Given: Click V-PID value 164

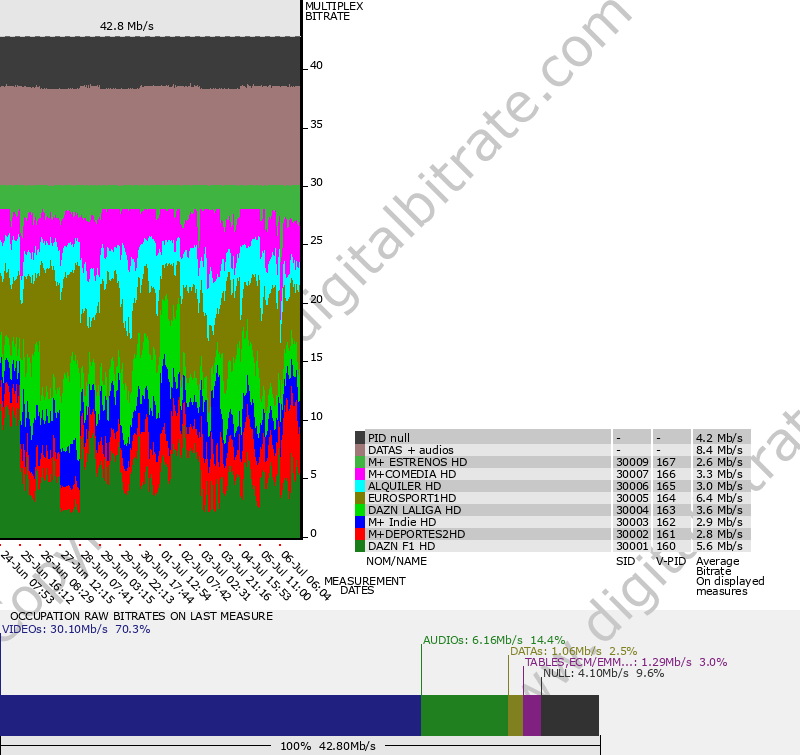Looking at the screenshot, I should [666, 498].
